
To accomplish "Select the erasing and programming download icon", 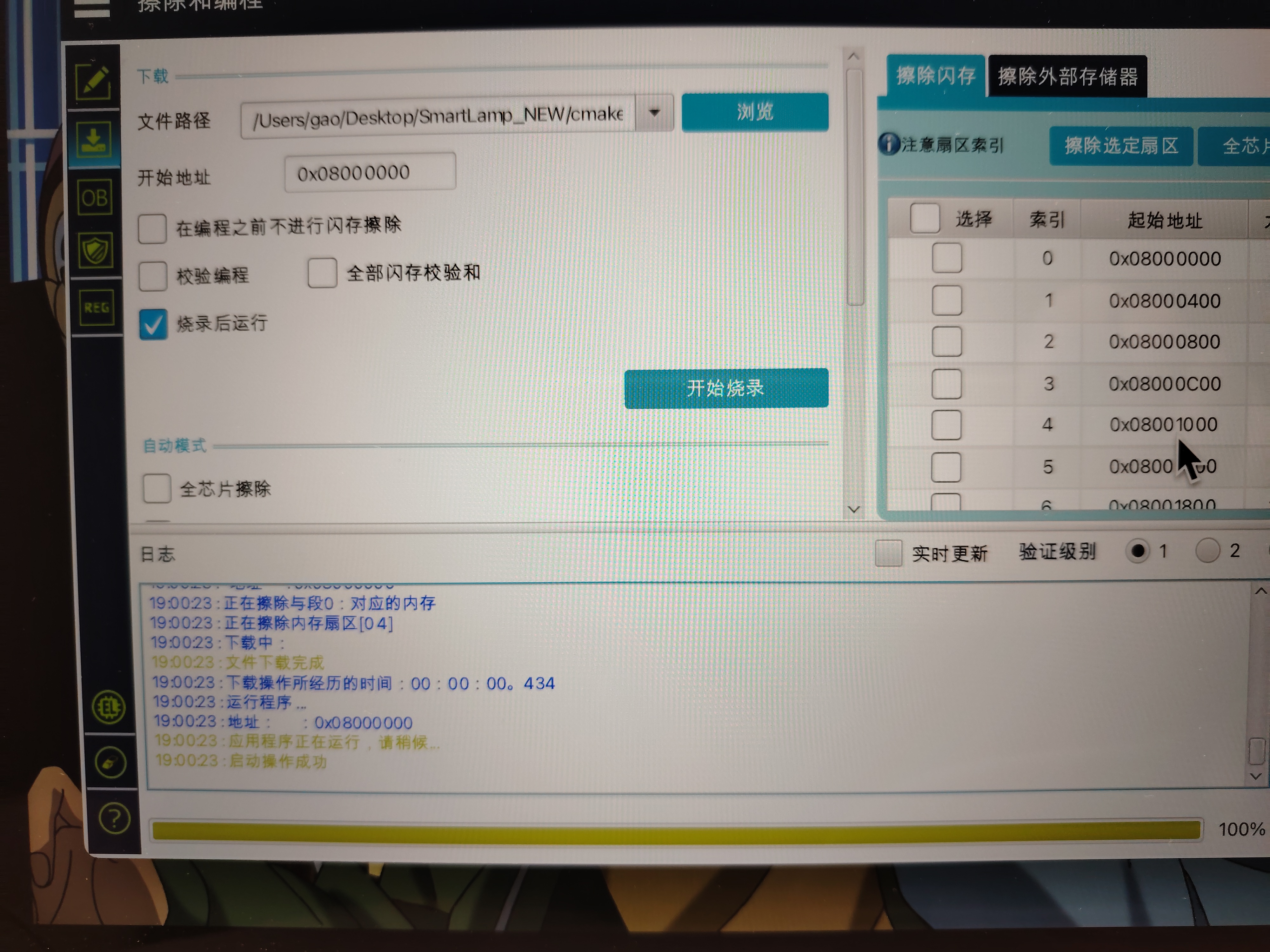I will coord(94,139).
